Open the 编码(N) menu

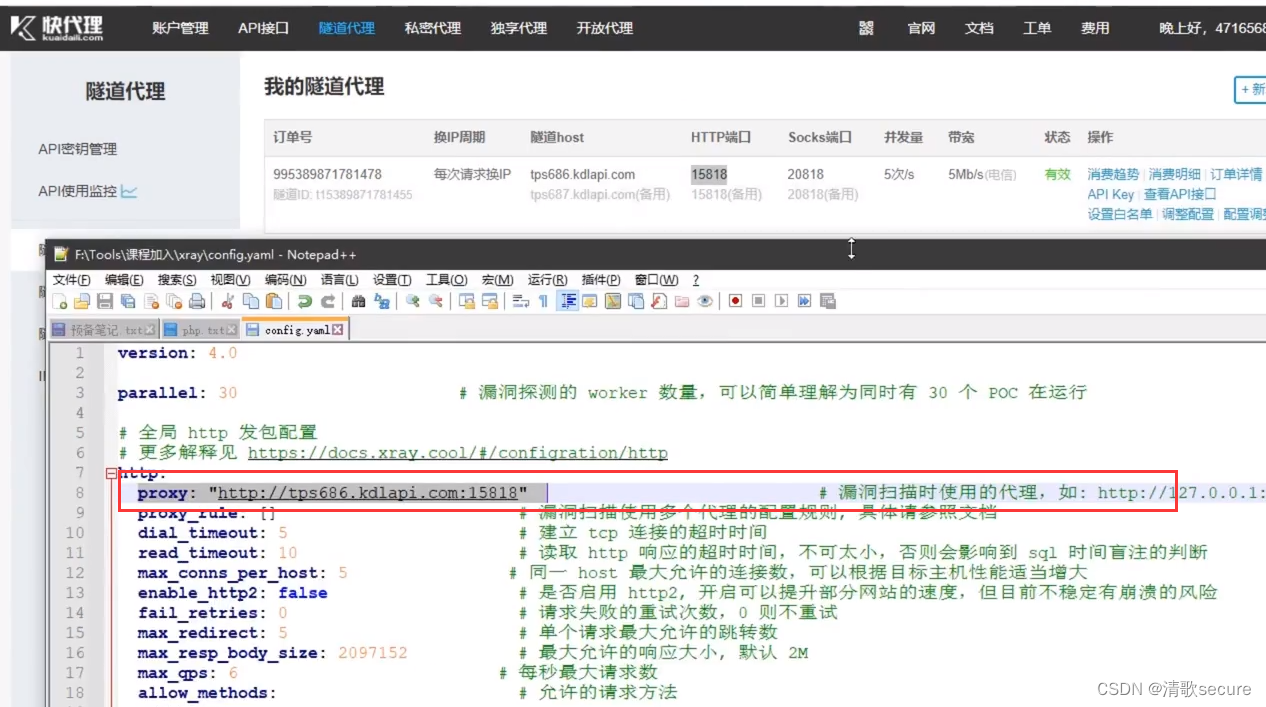285,280
